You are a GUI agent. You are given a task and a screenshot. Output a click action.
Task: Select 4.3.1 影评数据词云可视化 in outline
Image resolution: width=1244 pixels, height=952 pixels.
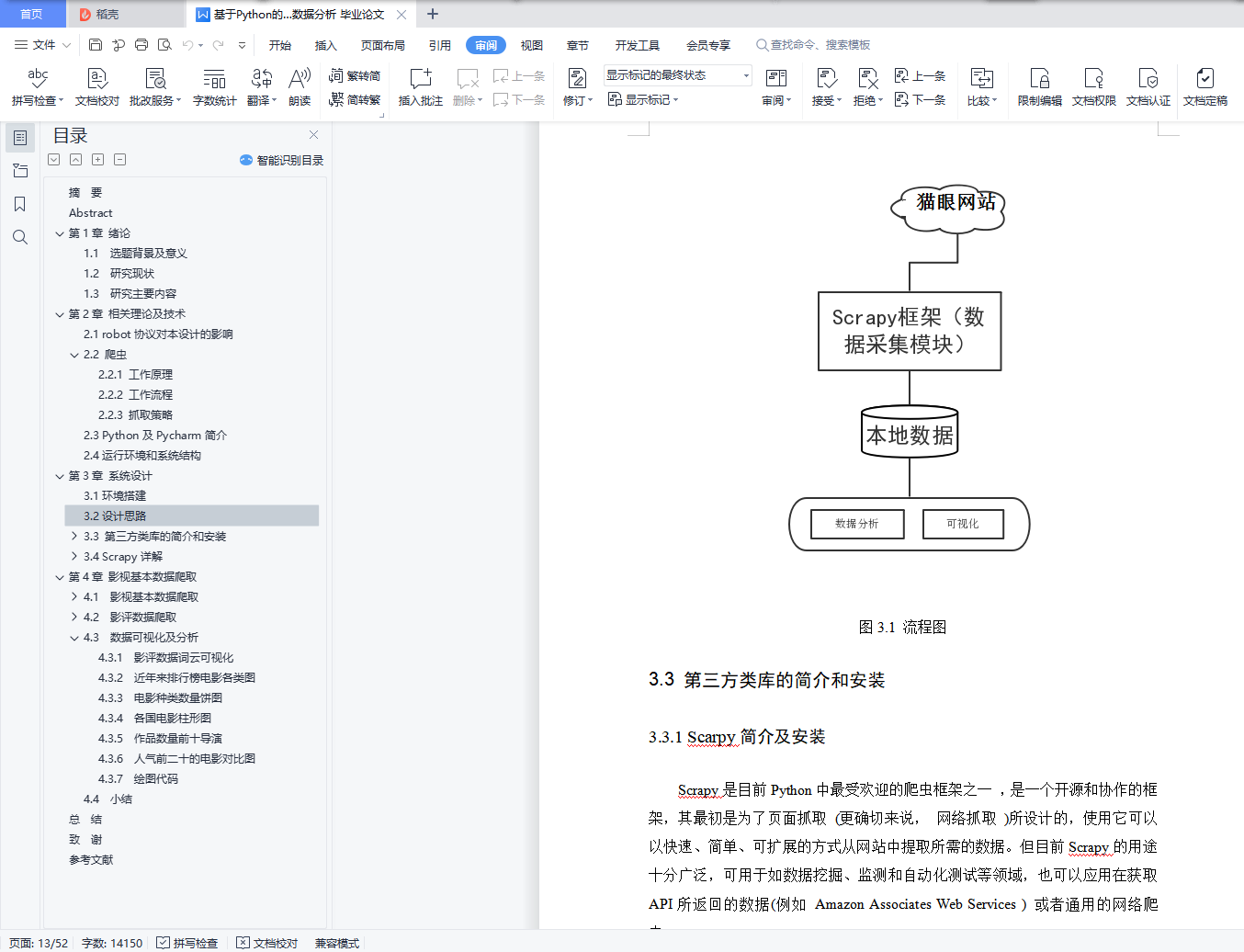tap(166, 658)
